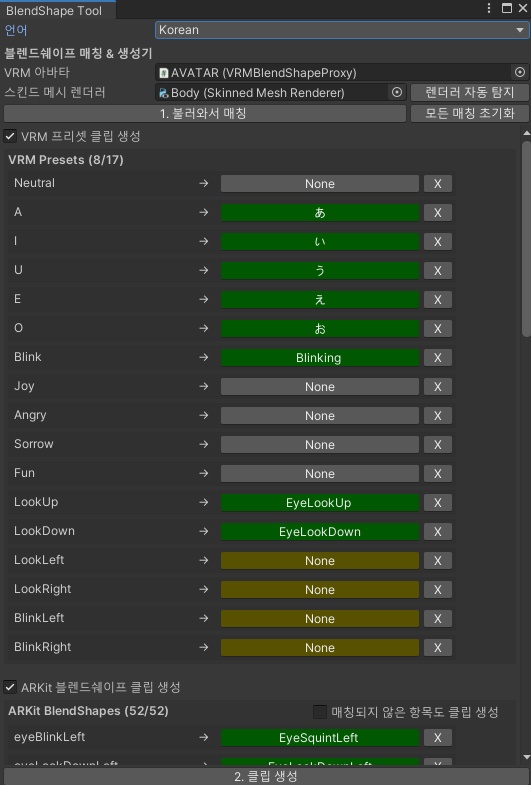
Task: Open object picker for Skinned Mesh Renderer
Action: tap(397, 92)
